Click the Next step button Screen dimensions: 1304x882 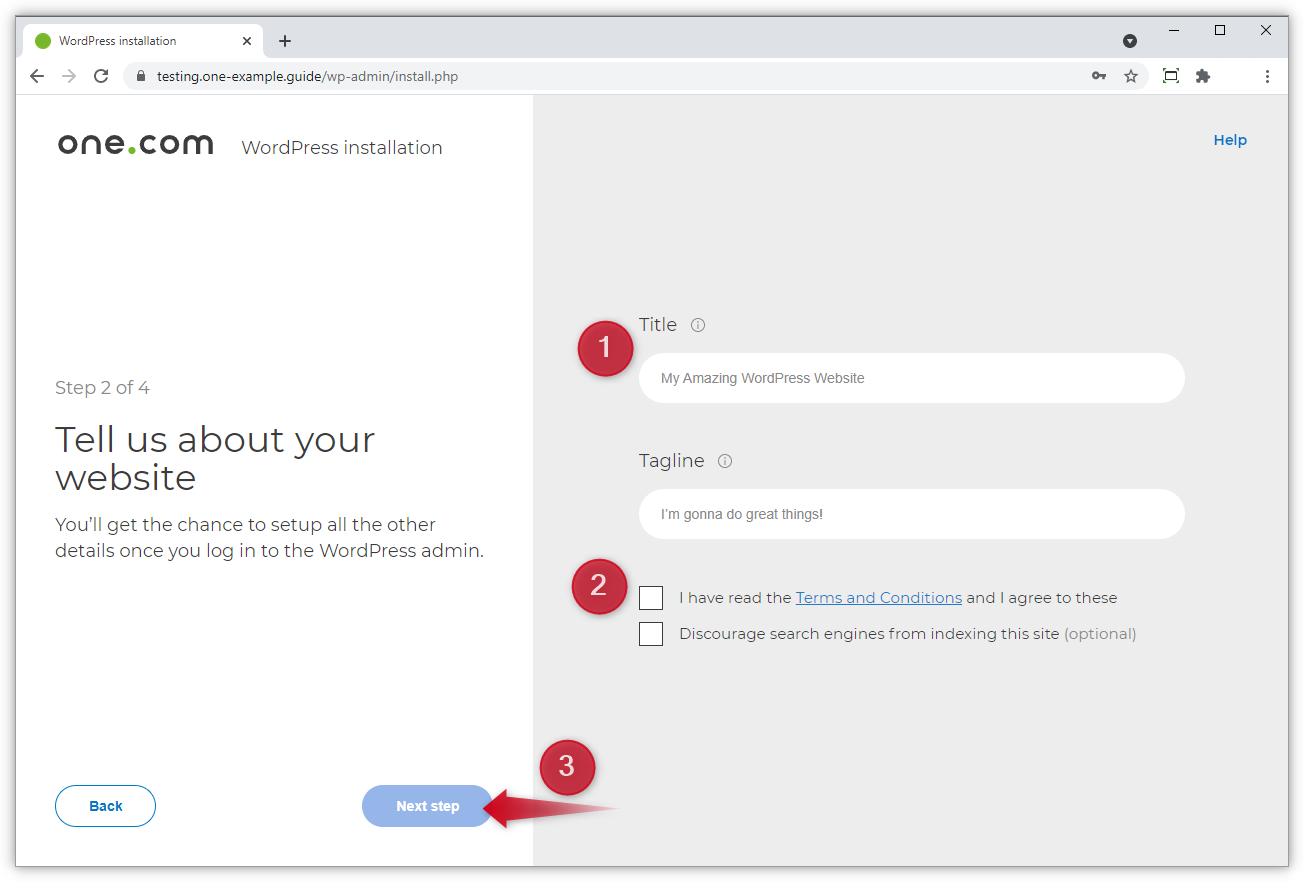click(x=427, y=806)
